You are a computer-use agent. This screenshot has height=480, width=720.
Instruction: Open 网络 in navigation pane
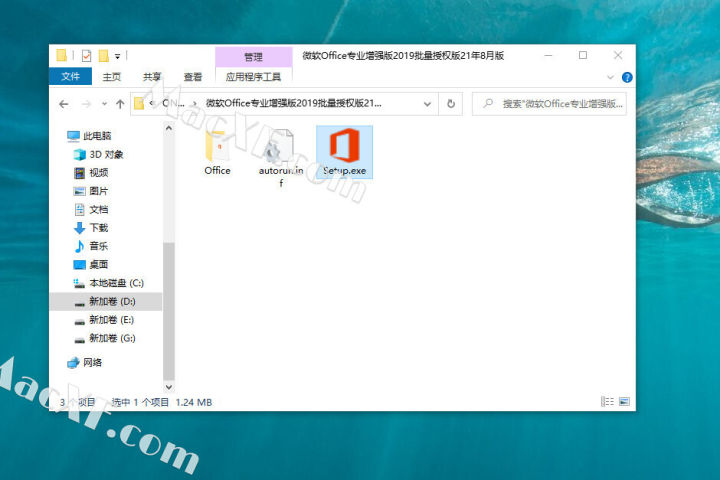(x=84, y=362)
